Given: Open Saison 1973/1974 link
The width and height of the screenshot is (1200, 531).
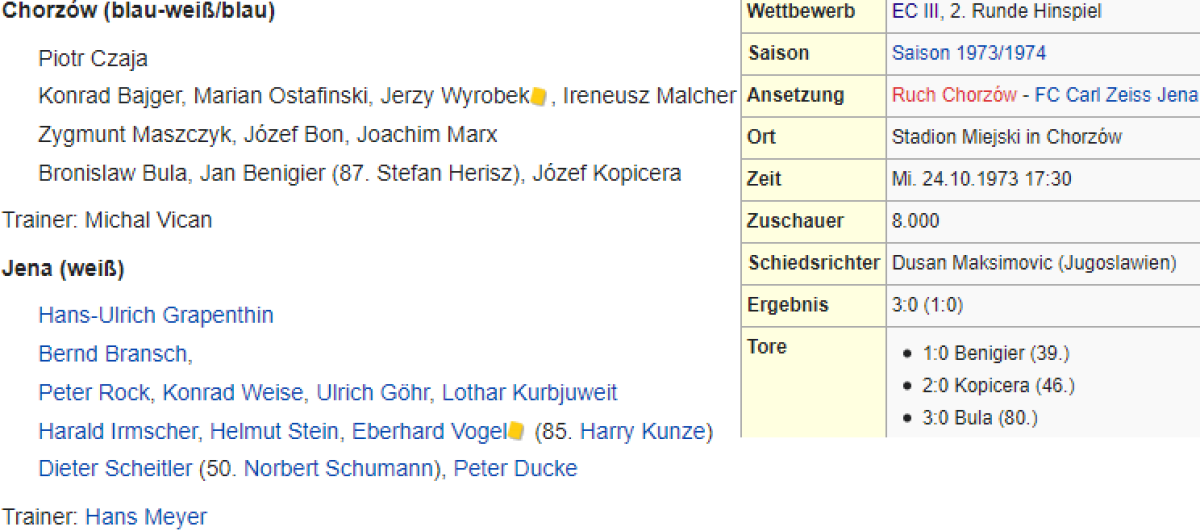Looking at the screenshot, I should point(969,54).
